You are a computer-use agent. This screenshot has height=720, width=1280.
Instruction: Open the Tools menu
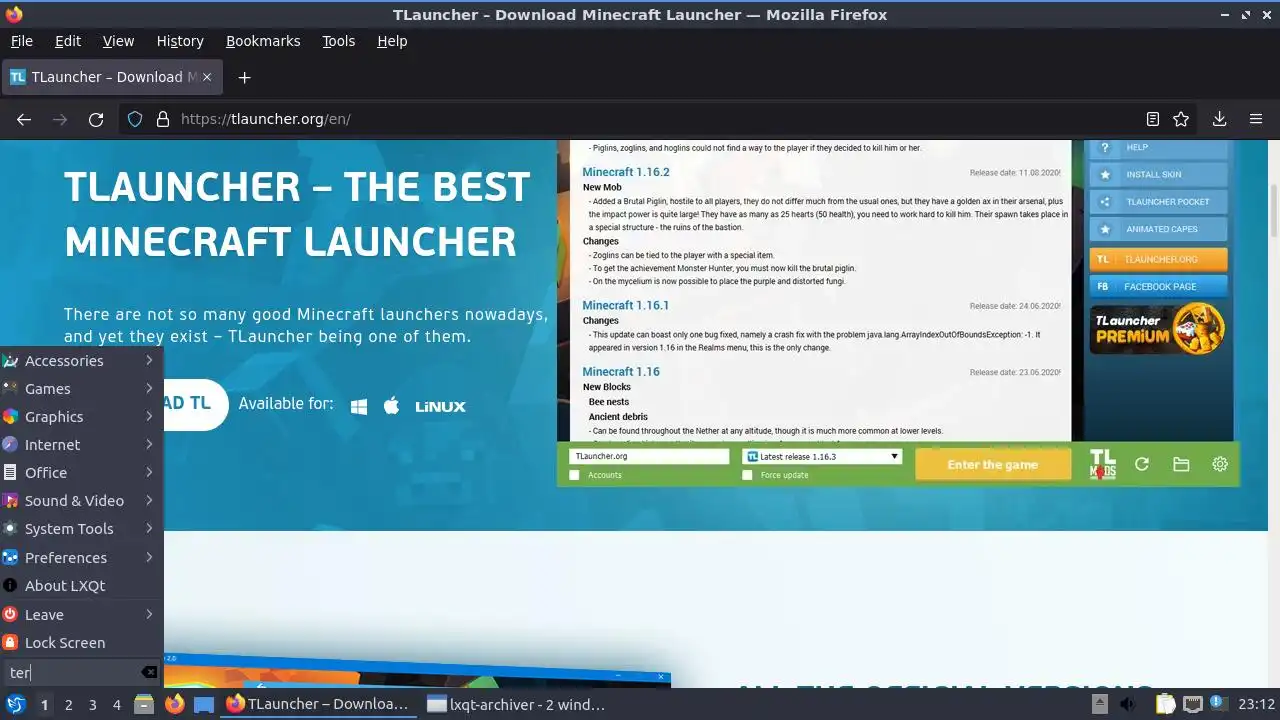(338, 41)
